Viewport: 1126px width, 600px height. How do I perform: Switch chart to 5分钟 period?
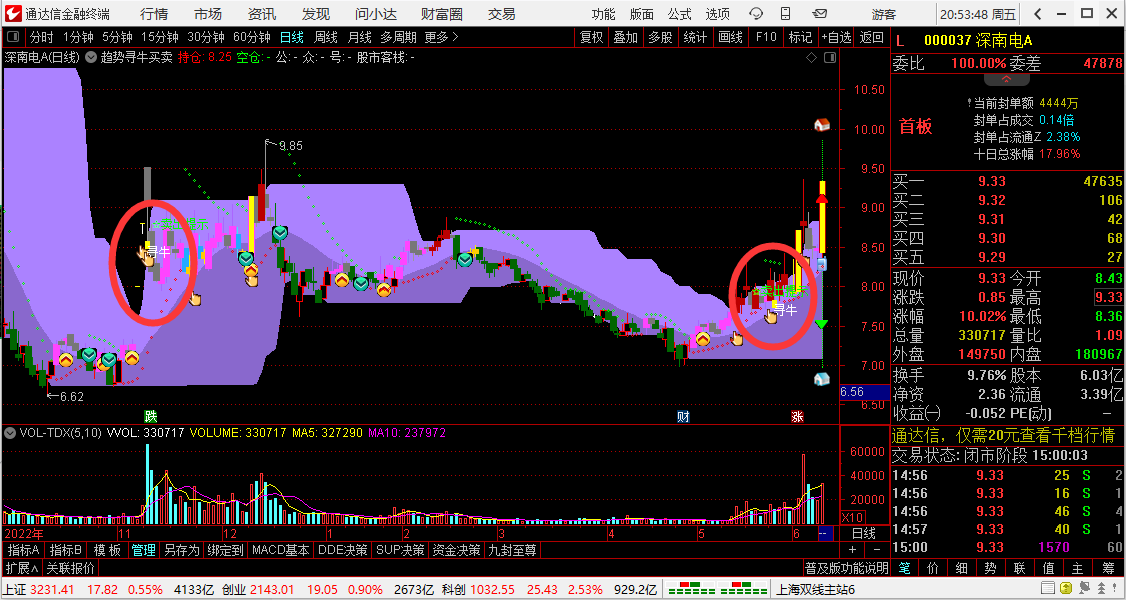point(117,37)
